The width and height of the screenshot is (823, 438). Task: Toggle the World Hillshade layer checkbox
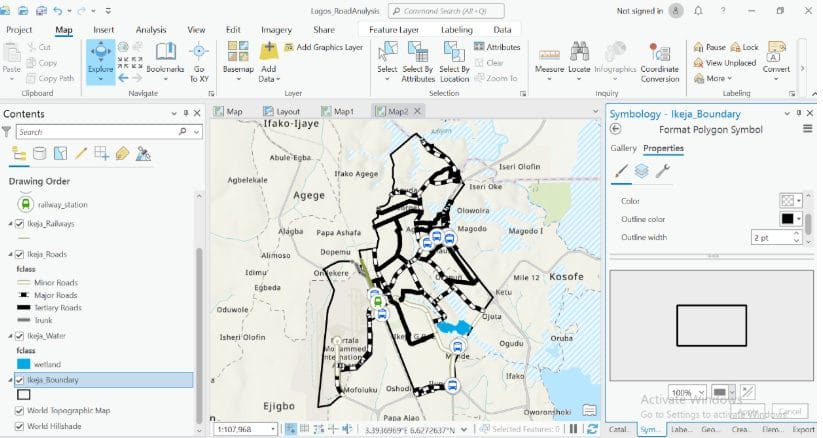coord(21,426)
